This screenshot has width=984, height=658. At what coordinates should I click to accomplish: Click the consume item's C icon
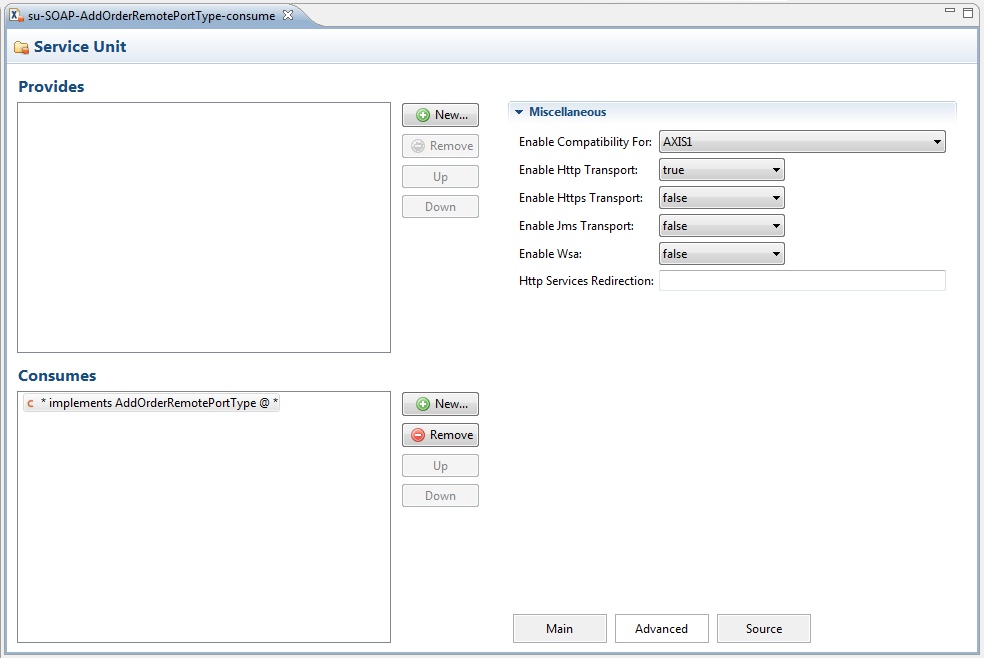click(x=30, y=404)
